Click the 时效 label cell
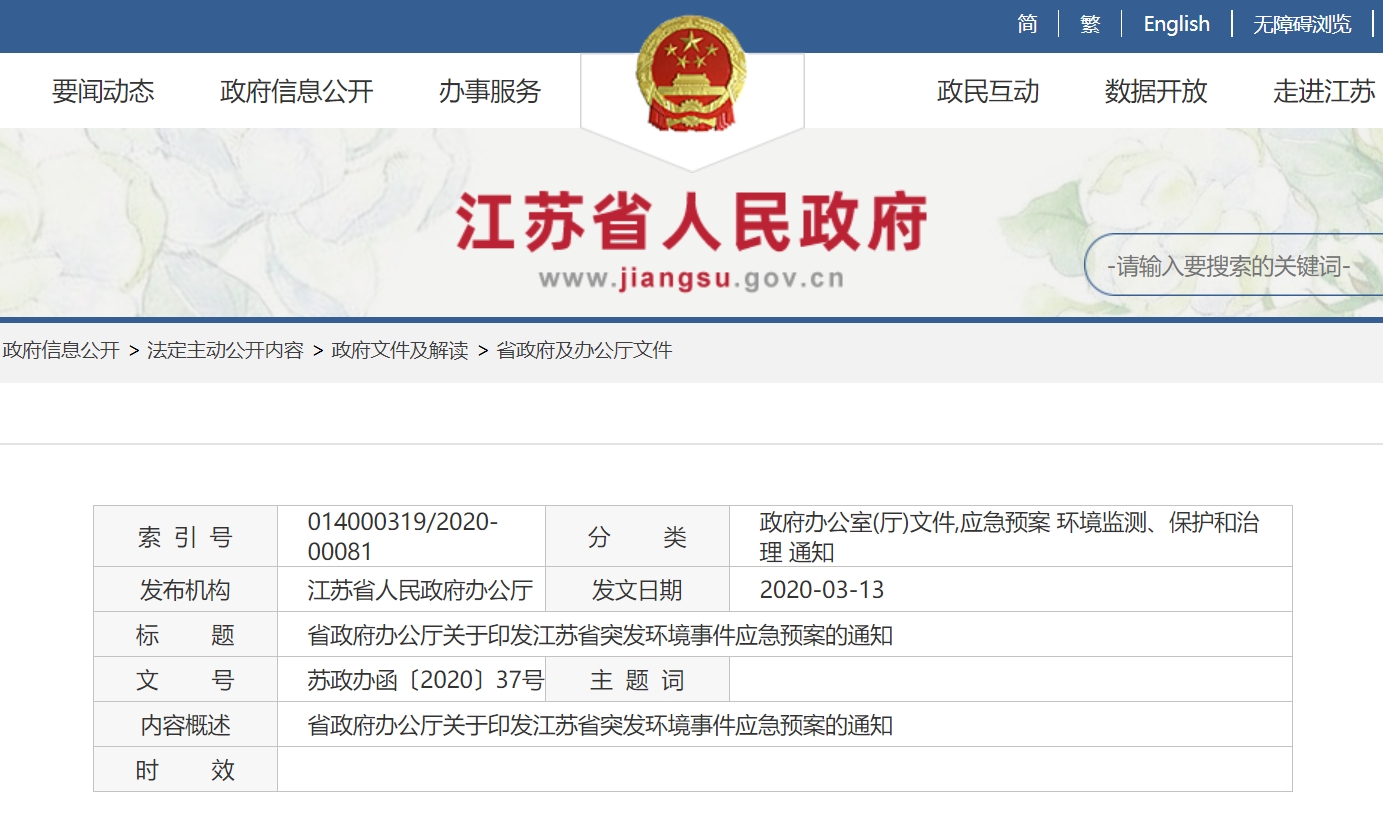Image resolution: width=1383 pixels, height=822 pixels. tap(185, 769)
